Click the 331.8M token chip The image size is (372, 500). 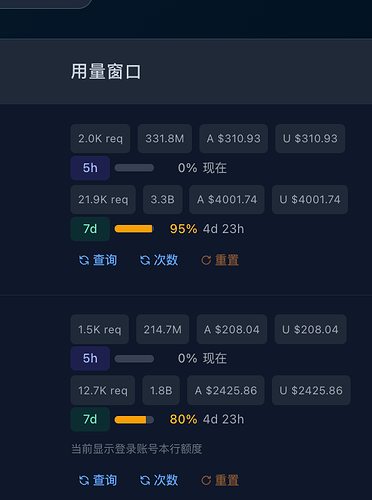165,139
